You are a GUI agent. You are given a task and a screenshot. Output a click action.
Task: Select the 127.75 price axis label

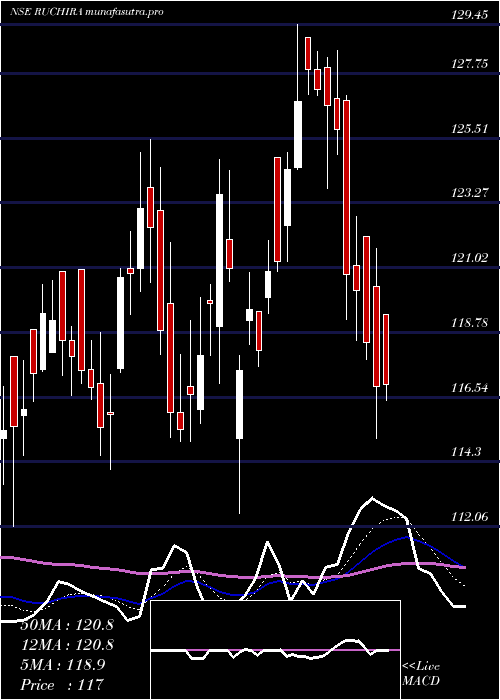click(469, 64)
